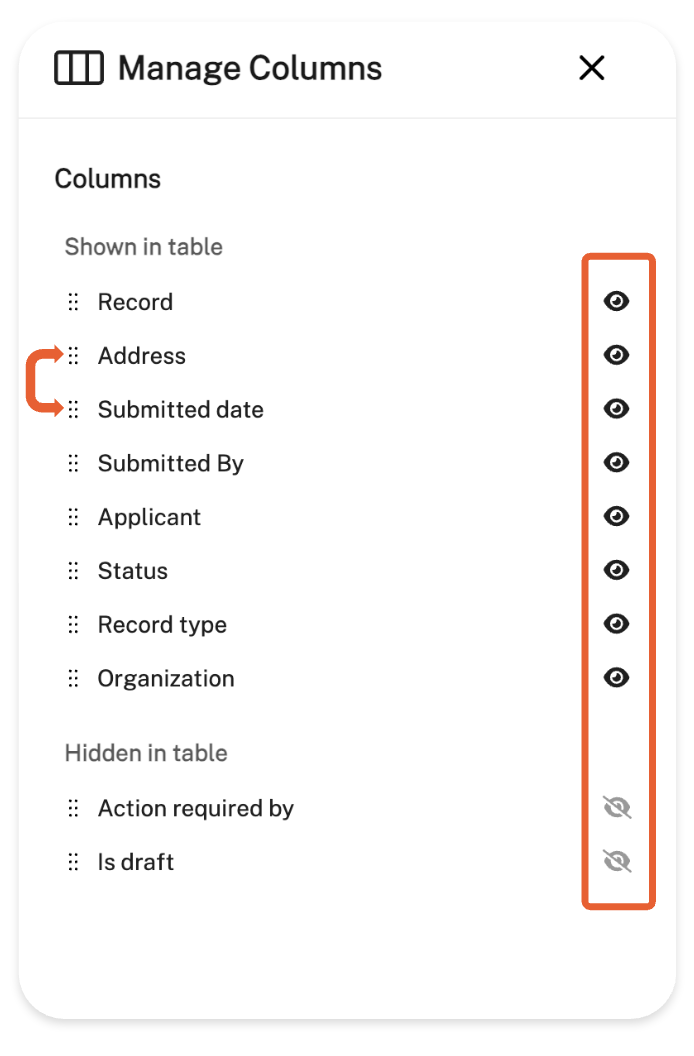This screenshot has width=694, height=1056.
Task: Show the Action required by column
Action: tap(617, 808)
